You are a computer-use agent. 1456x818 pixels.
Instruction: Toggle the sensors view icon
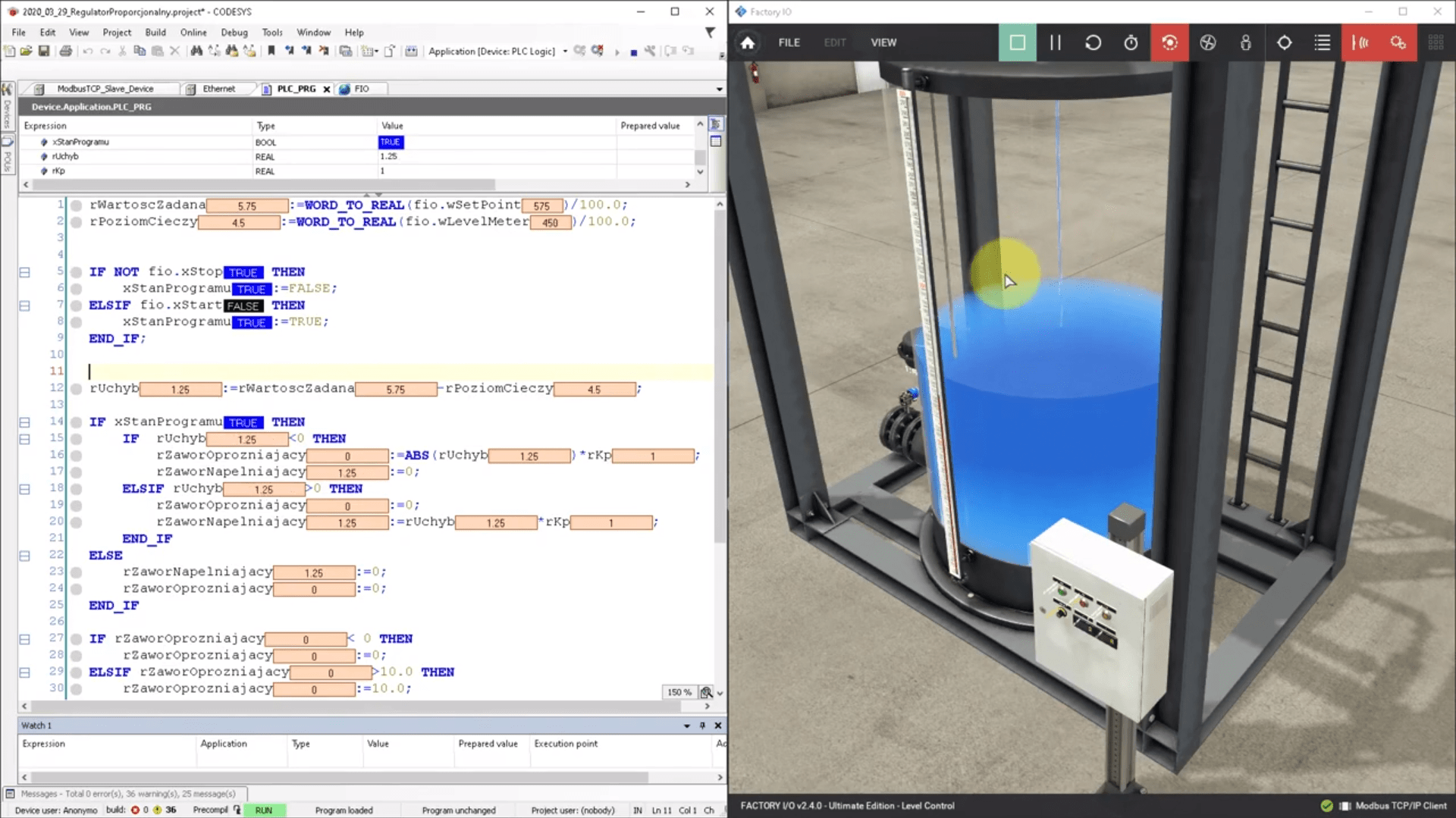click(x=1360, y=42)
